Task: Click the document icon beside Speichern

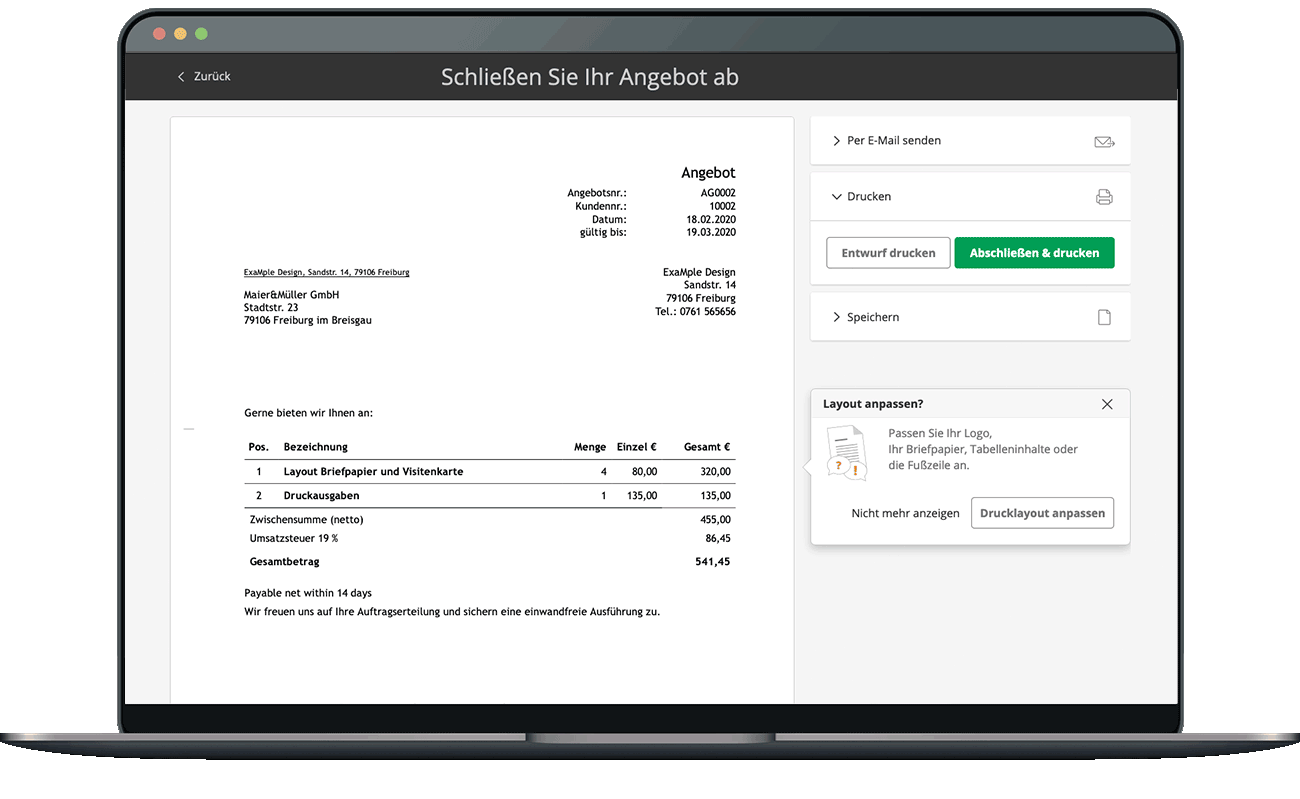Action: tap(1104, 317)
